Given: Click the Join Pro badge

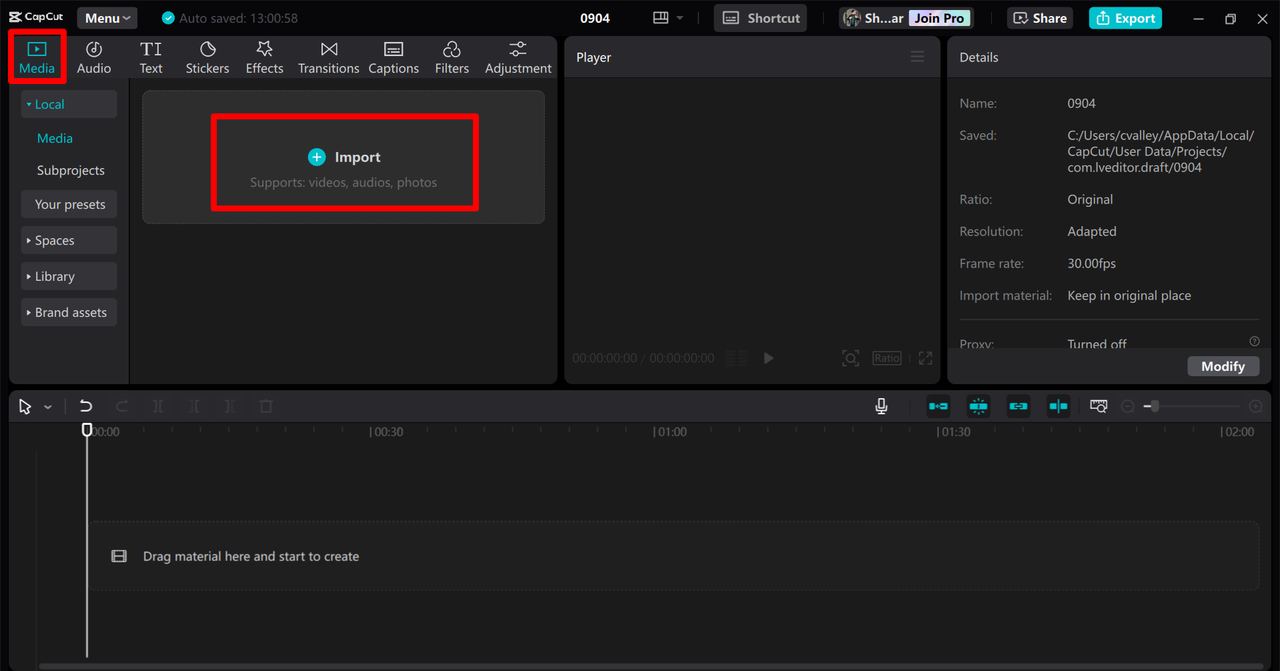Looking at the screenshot, I should [939, 18].
